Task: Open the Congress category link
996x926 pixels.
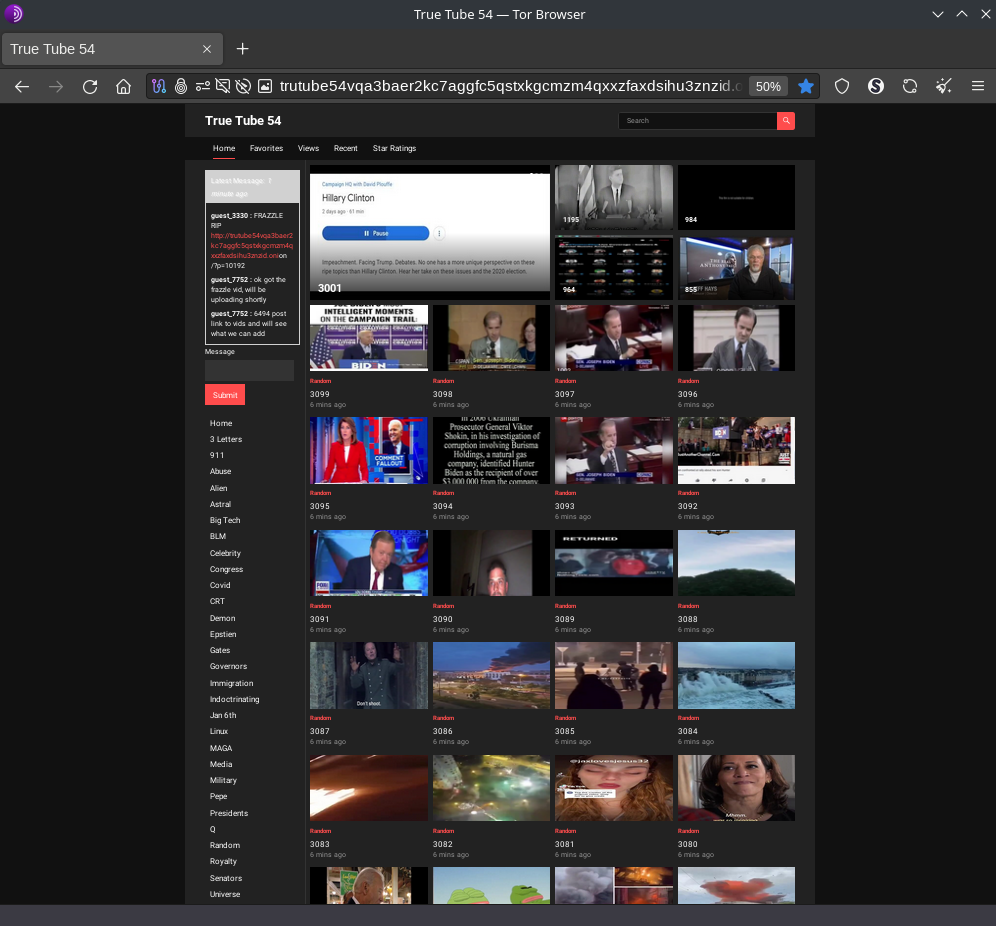Action: pos(226,569)
